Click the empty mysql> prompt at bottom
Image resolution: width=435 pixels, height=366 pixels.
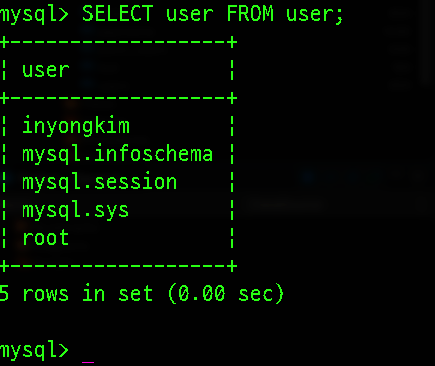(34, 351)
